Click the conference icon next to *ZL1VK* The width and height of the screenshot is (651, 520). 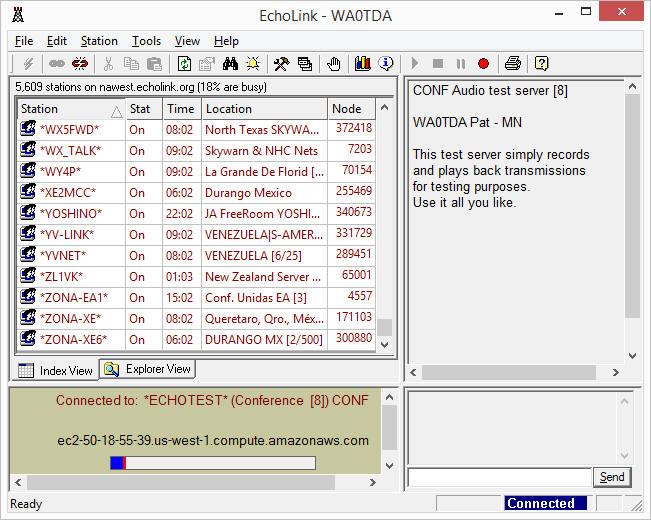point(28,275)
